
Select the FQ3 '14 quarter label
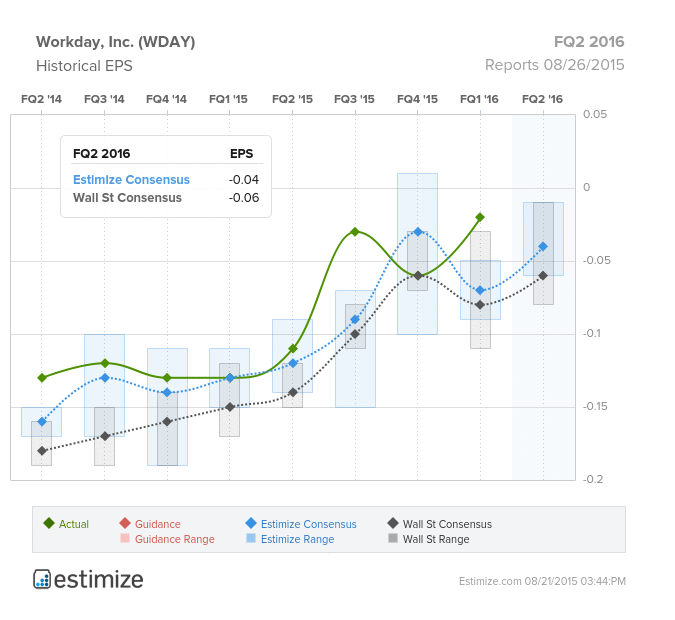[104, 99]
